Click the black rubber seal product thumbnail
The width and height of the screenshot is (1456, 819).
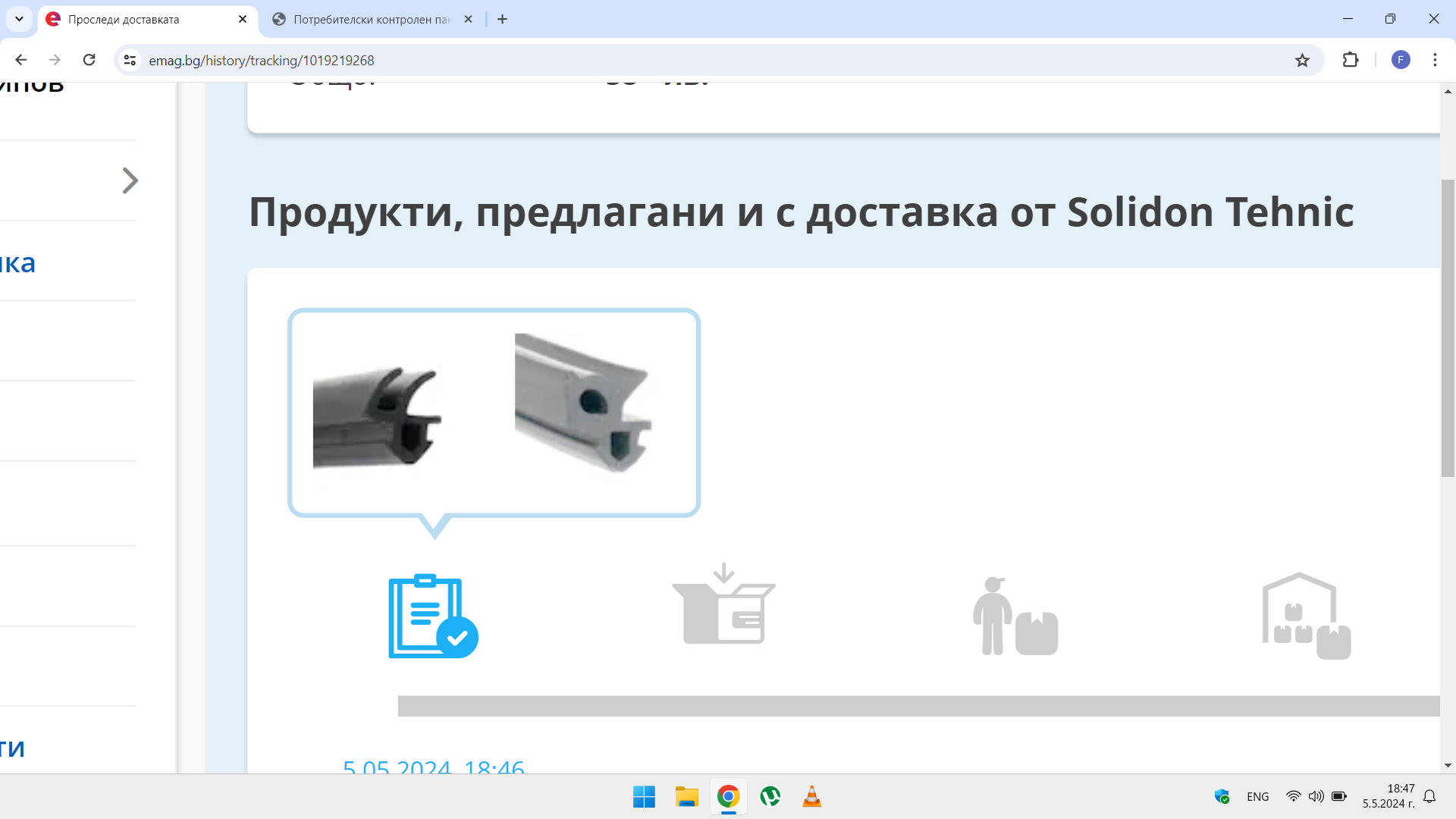(x=377, y=416)
